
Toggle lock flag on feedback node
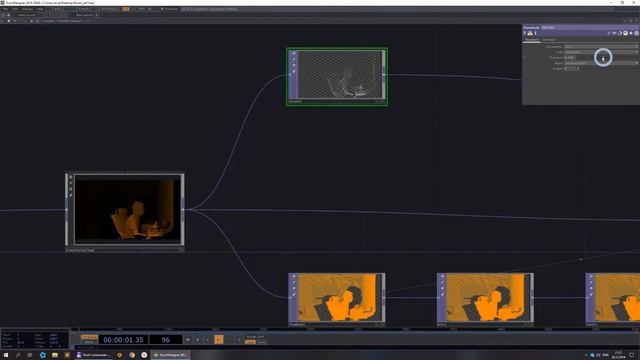(293, 294)
